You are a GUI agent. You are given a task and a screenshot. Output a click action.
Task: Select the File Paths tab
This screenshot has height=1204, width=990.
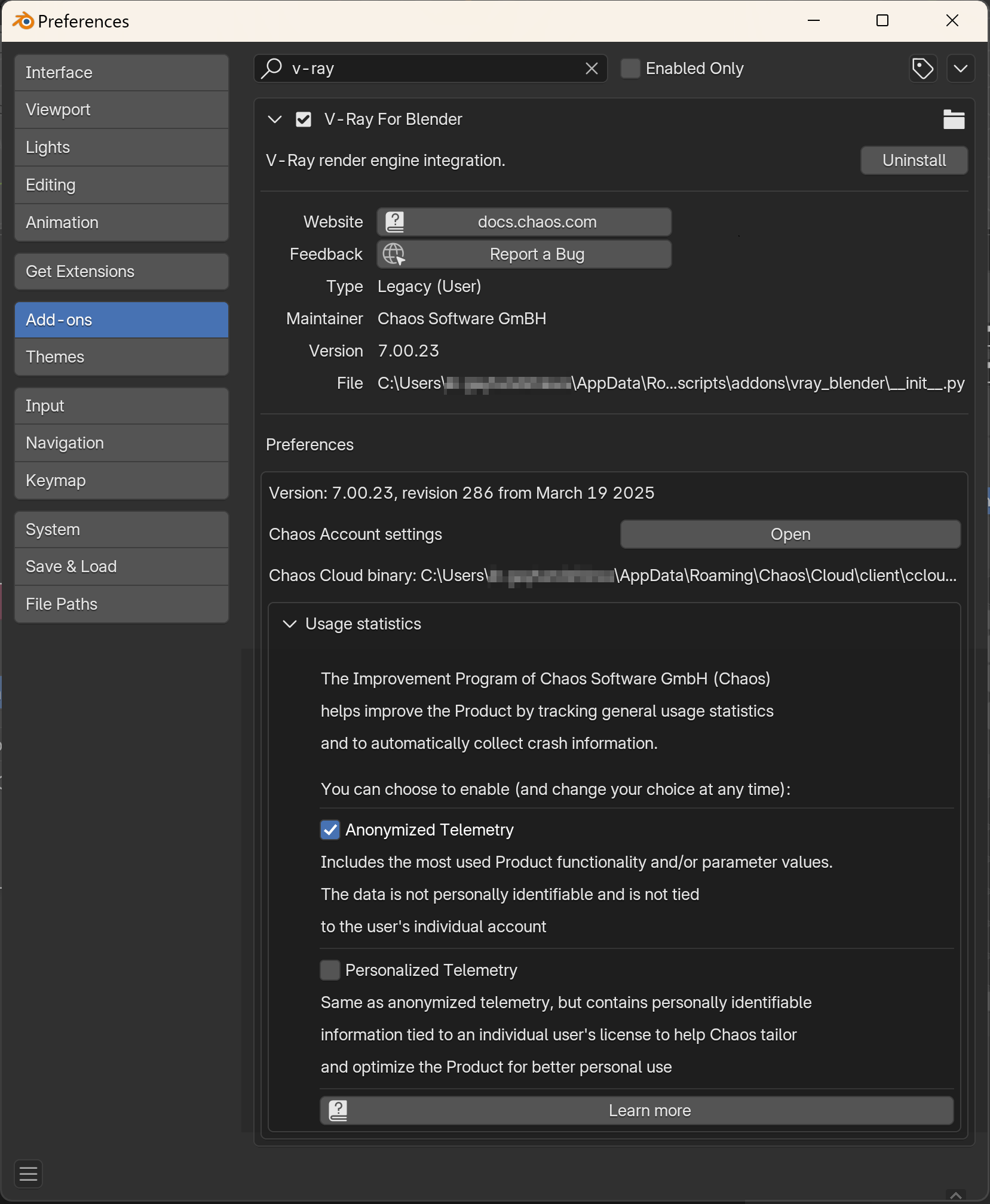click(x=121, y=604)
